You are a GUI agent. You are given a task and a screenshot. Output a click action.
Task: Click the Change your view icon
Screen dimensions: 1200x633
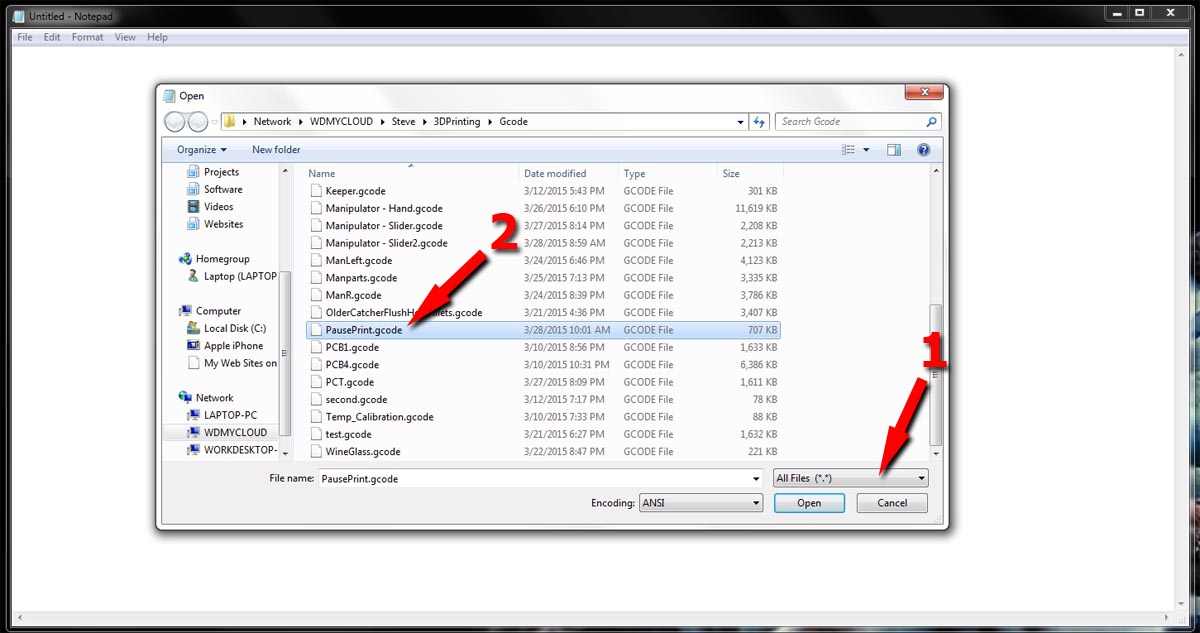[x=849, y=150]
